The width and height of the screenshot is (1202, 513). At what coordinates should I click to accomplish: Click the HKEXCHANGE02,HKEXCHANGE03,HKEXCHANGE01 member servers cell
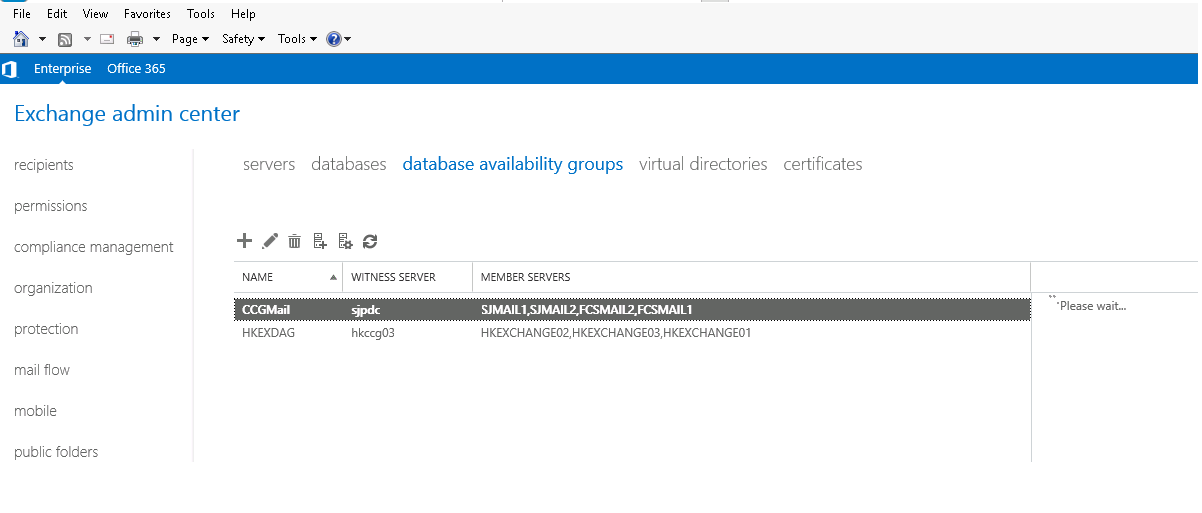616,333
